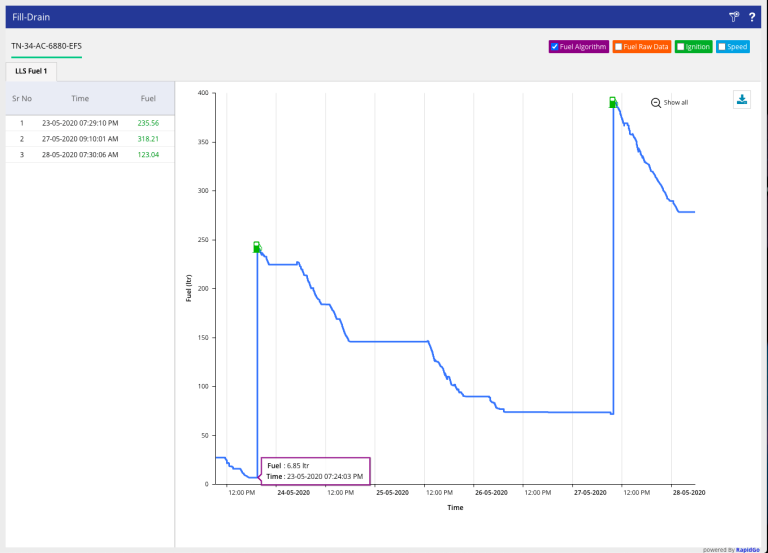The height and width of the screenshot is (553, 768).
Task: Click fuel pump marker on 27-05-2020 fill
Action: (x=613, y=102)
